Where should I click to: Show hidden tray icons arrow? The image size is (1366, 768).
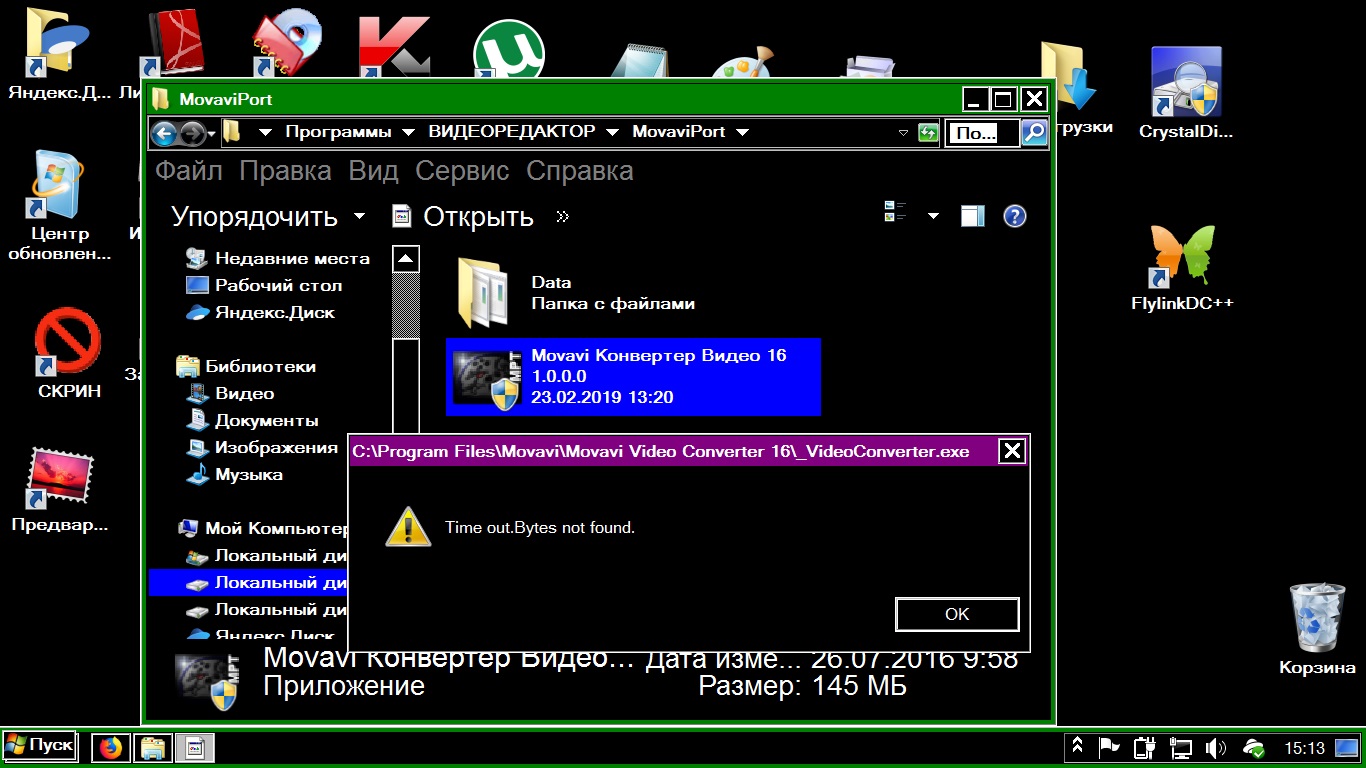(1077, 746)
